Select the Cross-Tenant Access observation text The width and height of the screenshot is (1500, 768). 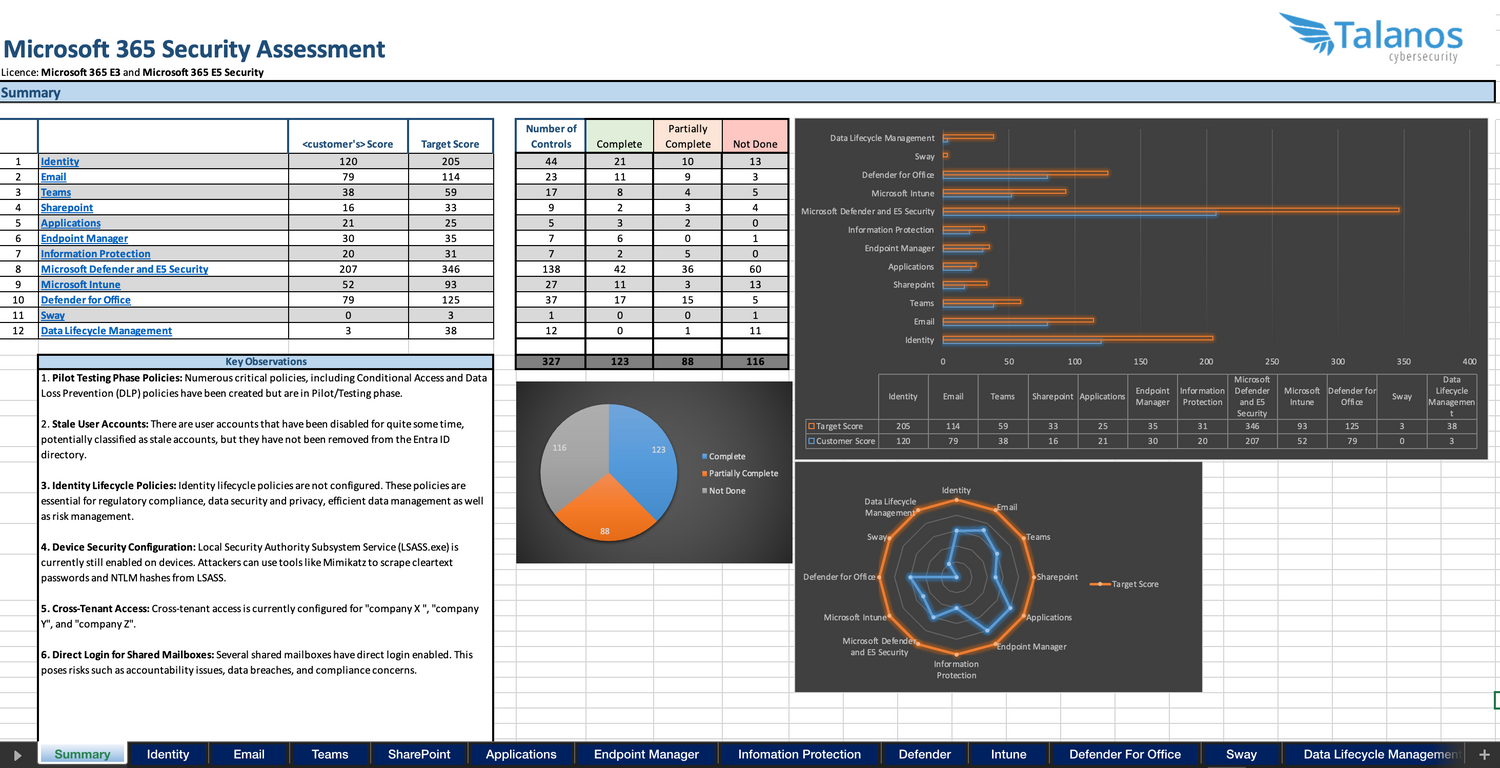click(x=260, y=616)
